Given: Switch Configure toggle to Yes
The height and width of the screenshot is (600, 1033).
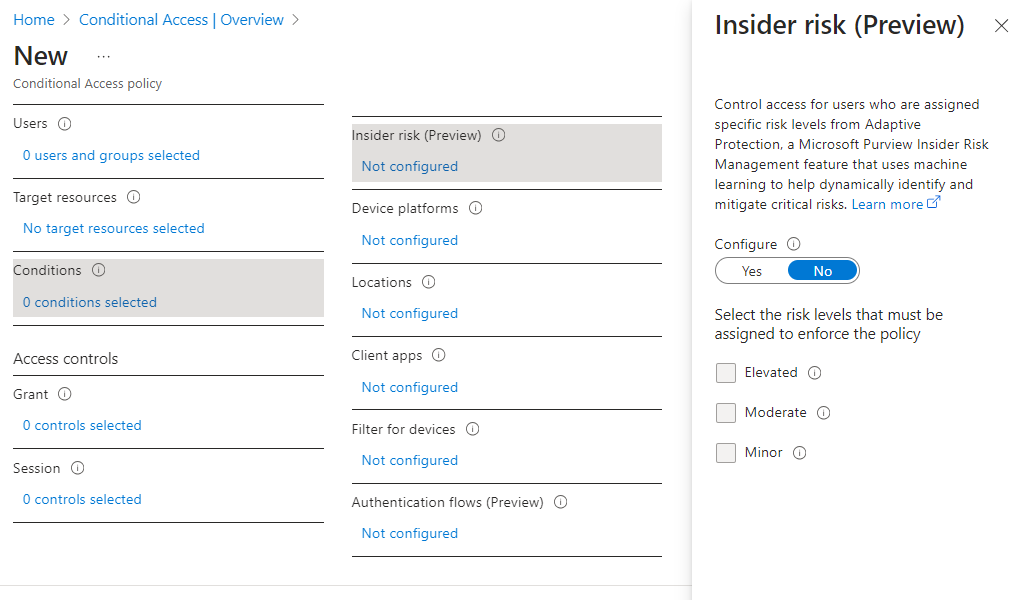Looking at the screenshot, I should (752, 271).
